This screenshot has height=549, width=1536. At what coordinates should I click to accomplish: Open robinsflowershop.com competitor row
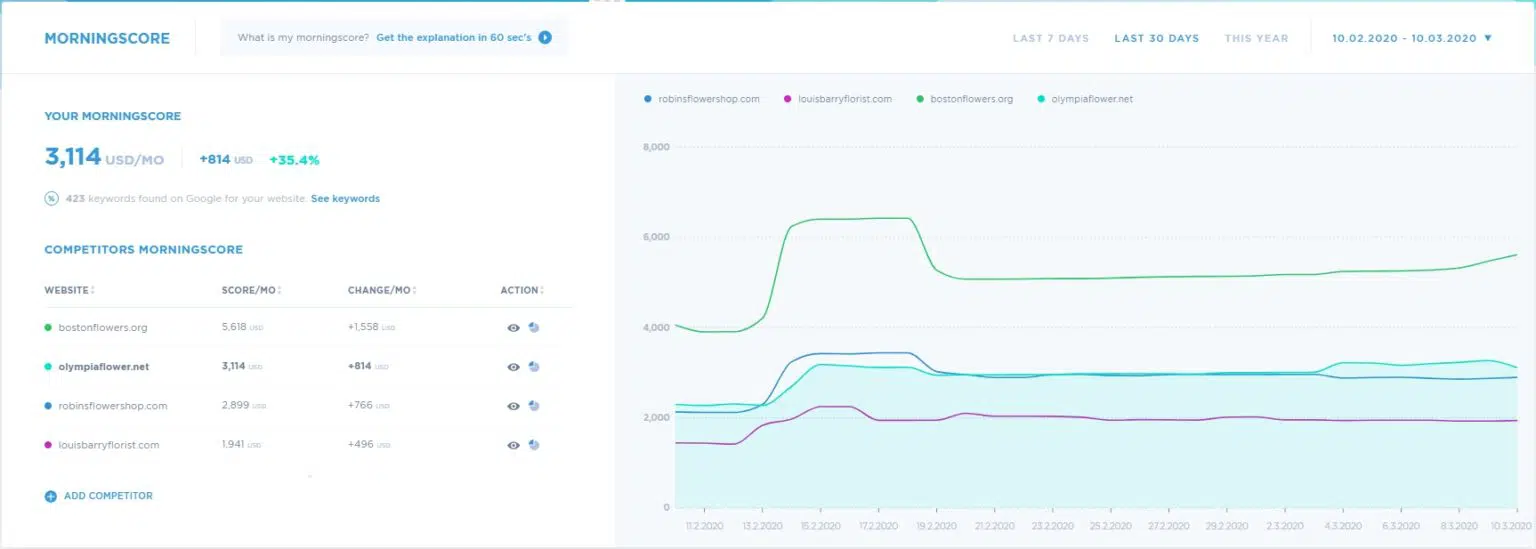[x=308, y=406]
